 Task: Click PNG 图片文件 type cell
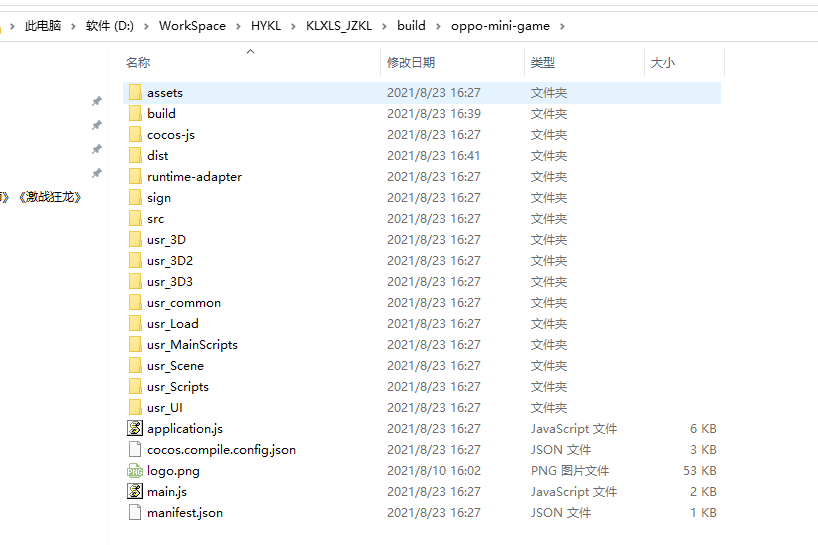coord(570,470)
